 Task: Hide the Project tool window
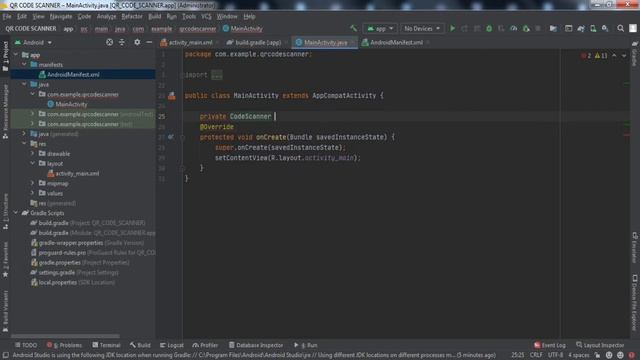point(149,42)
